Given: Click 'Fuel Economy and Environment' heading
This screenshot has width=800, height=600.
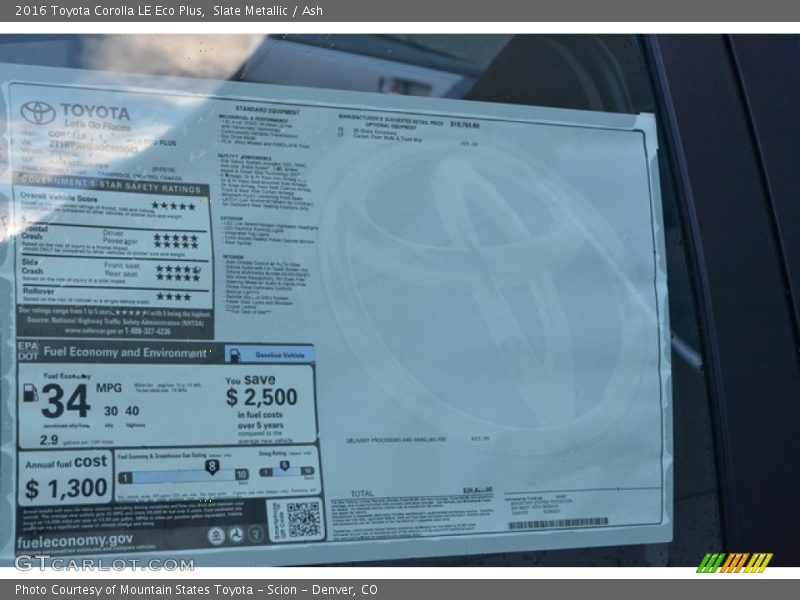Looking at the screenshot, I should pos(125,353).
